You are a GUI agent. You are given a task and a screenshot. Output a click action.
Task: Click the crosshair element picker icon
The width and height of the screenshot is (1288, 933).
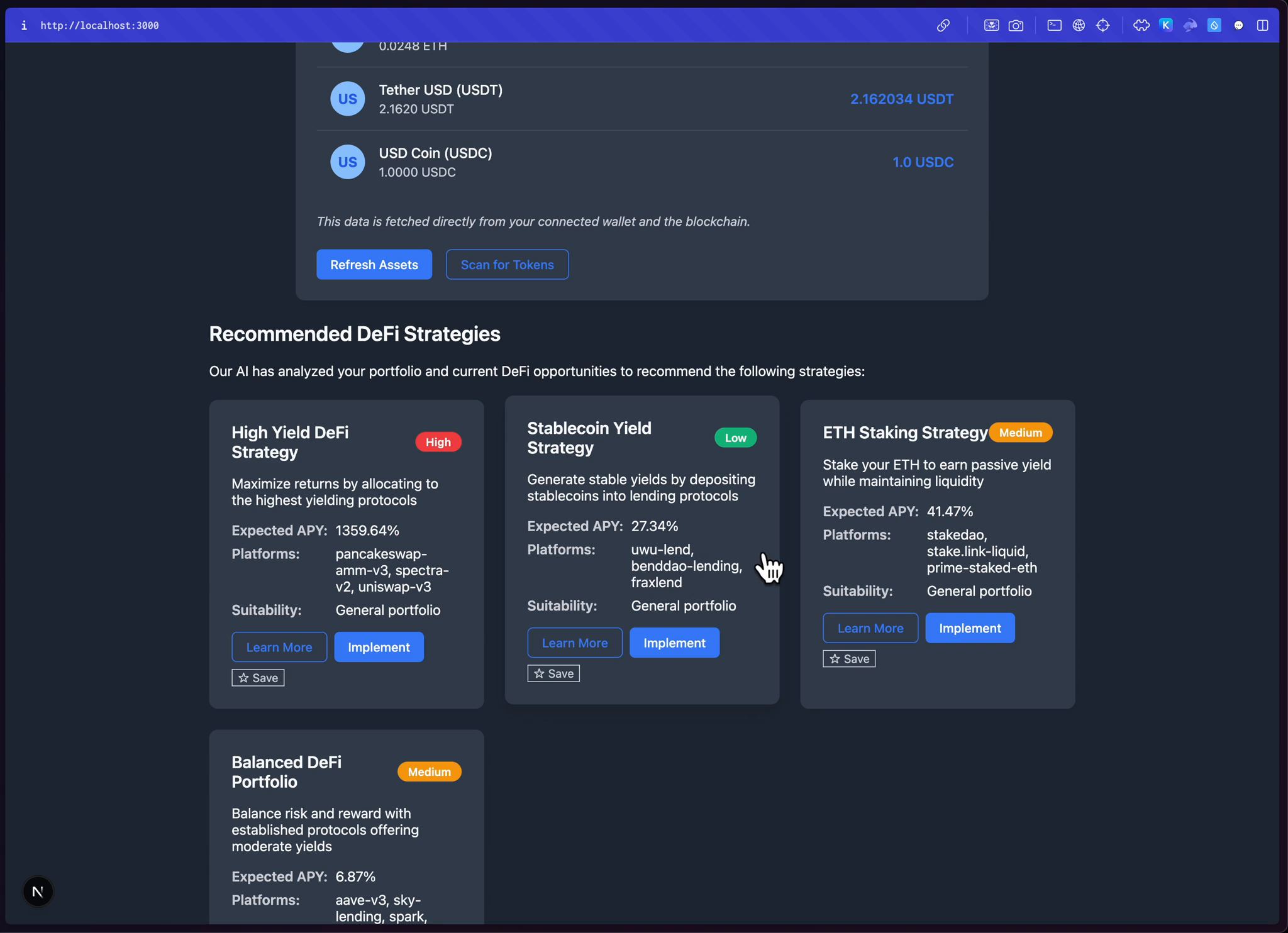[x=1103, y=25]
